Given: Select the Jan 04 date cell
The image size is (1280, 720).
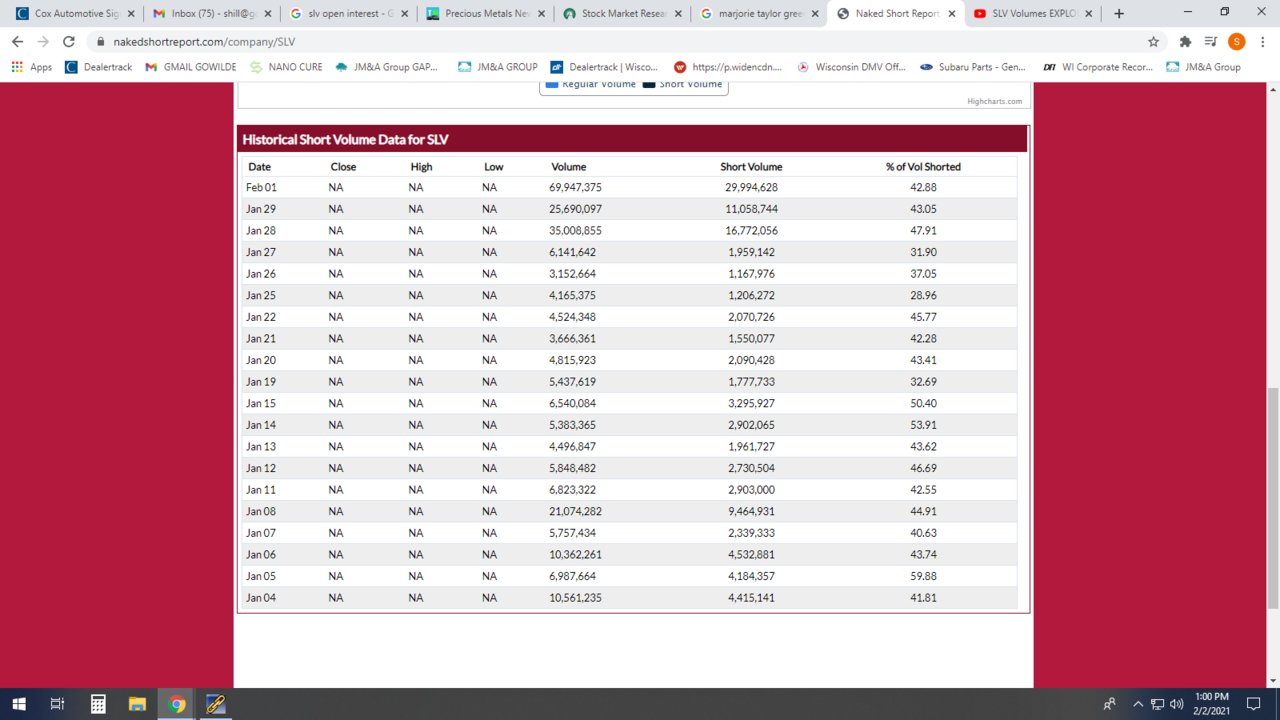Looking at the screenshot, I should coord(261,598).
